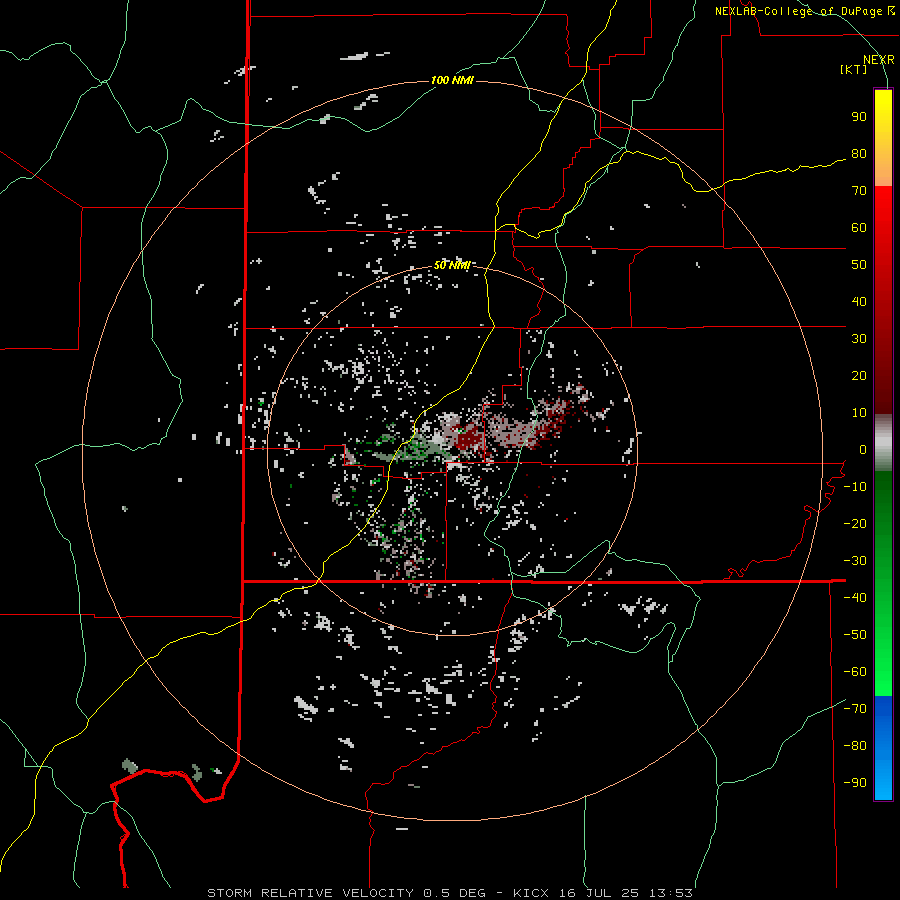
Task: Click the positive "30" scale value
Action: coord(859,339)
